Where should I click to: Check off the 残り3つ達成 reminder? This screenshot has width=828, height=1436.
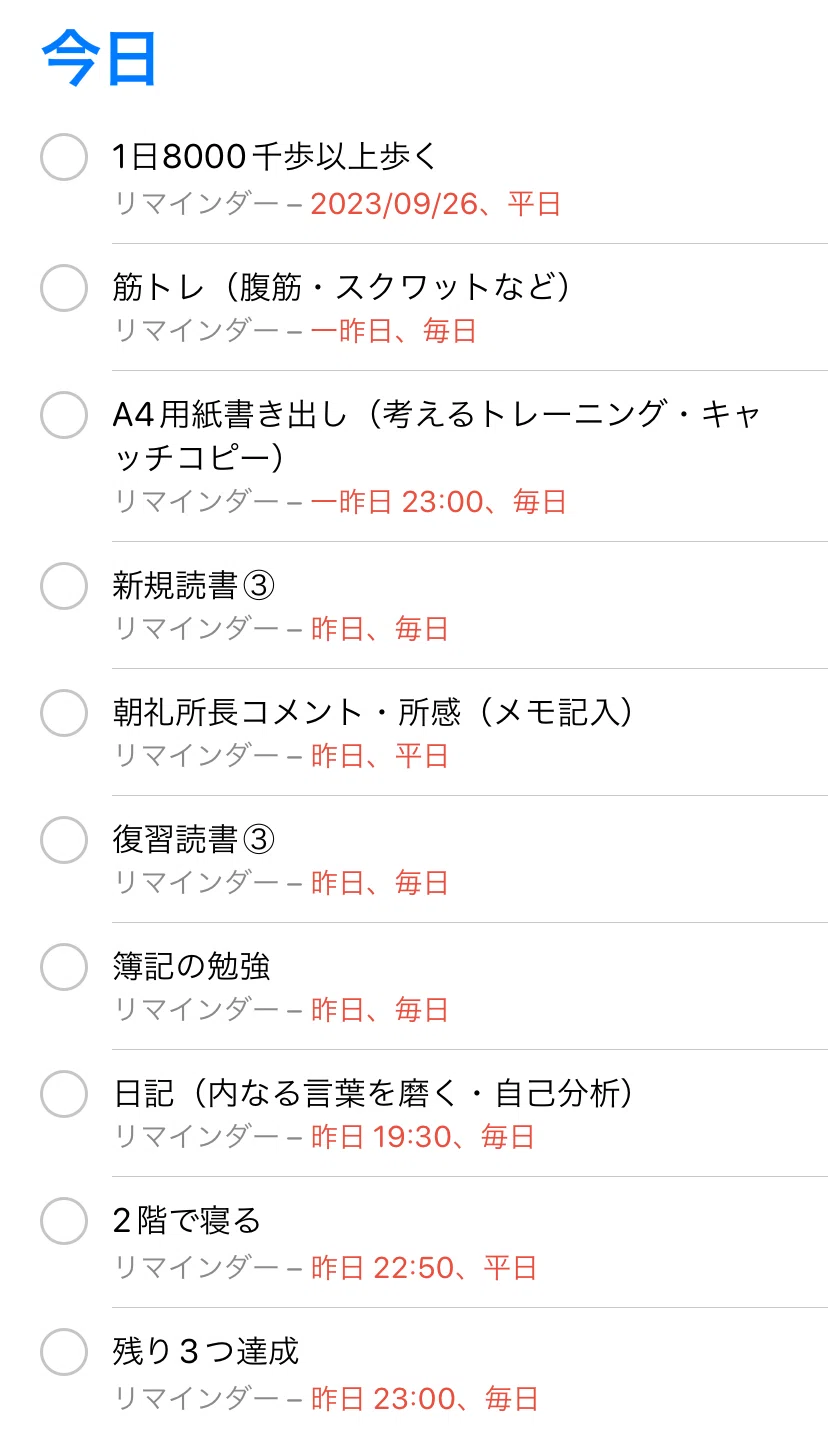click(64, 1352)
